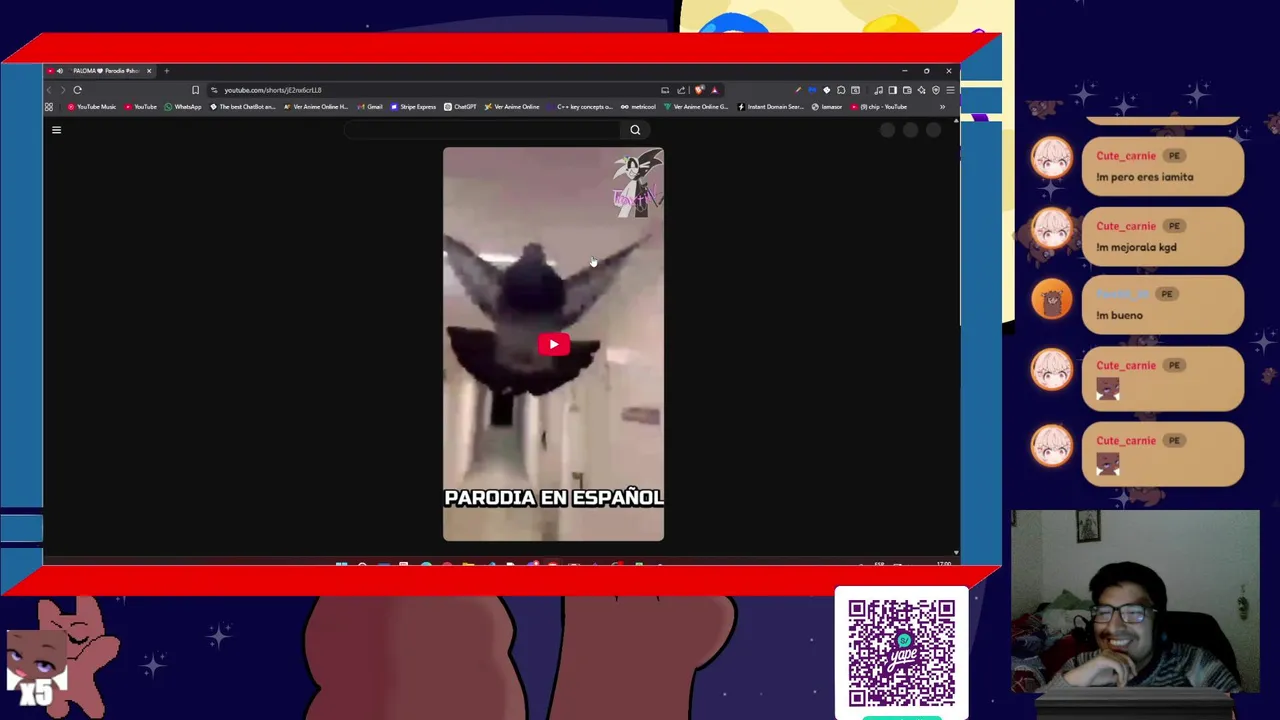Open the YouTube bookmark
This screenshot has height=720, width=1280.
(x=140, y=107)
